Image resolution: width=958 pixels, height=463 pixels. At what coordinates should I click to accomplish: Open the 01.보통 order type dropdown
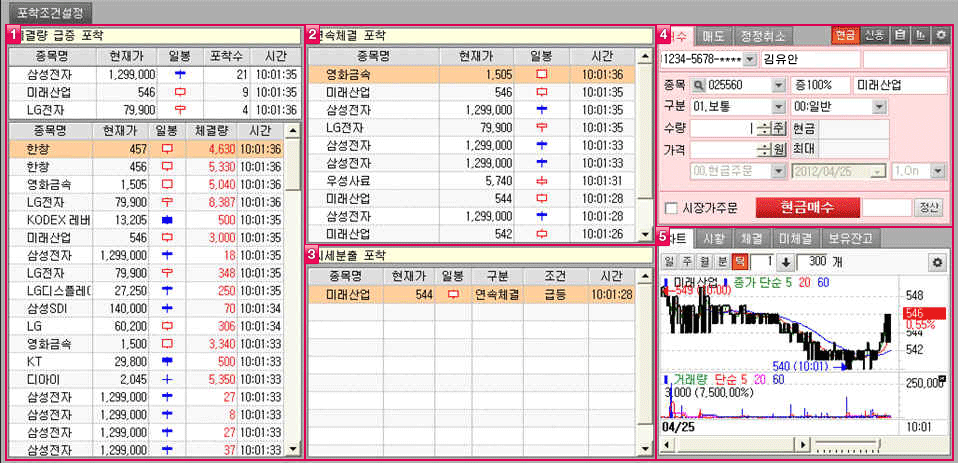point(778,107)
